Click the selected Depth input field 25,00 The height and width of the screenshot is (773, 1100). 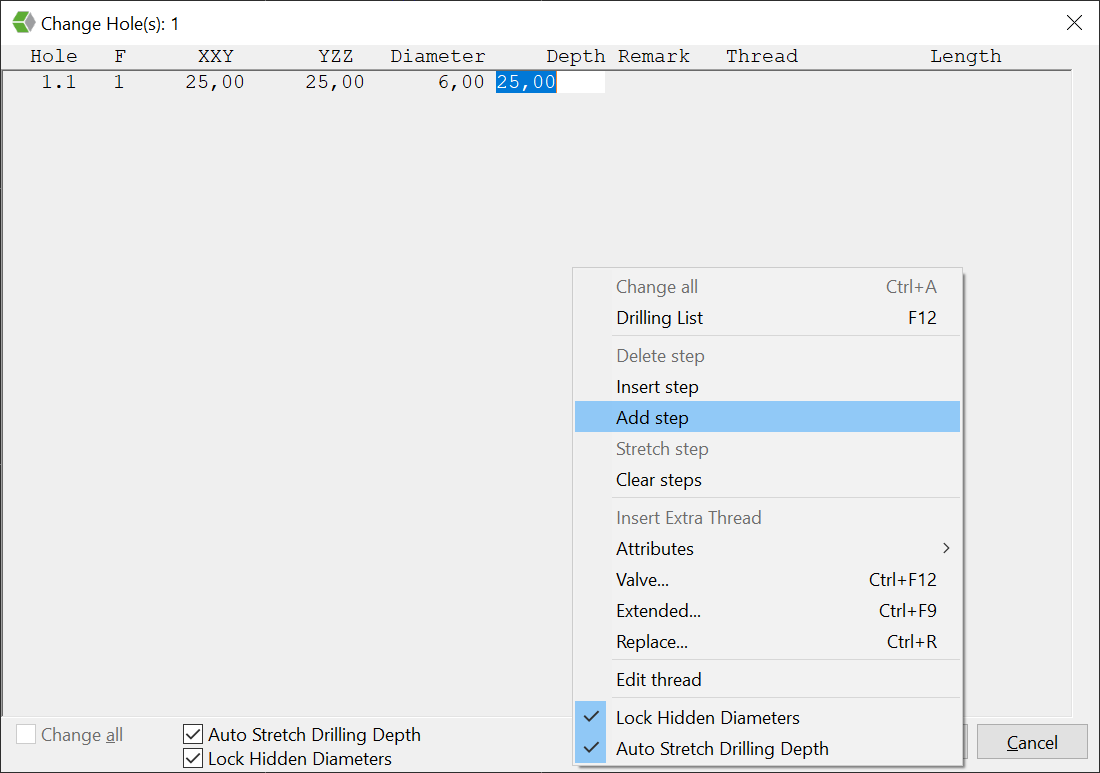click(x=550, y=82)
